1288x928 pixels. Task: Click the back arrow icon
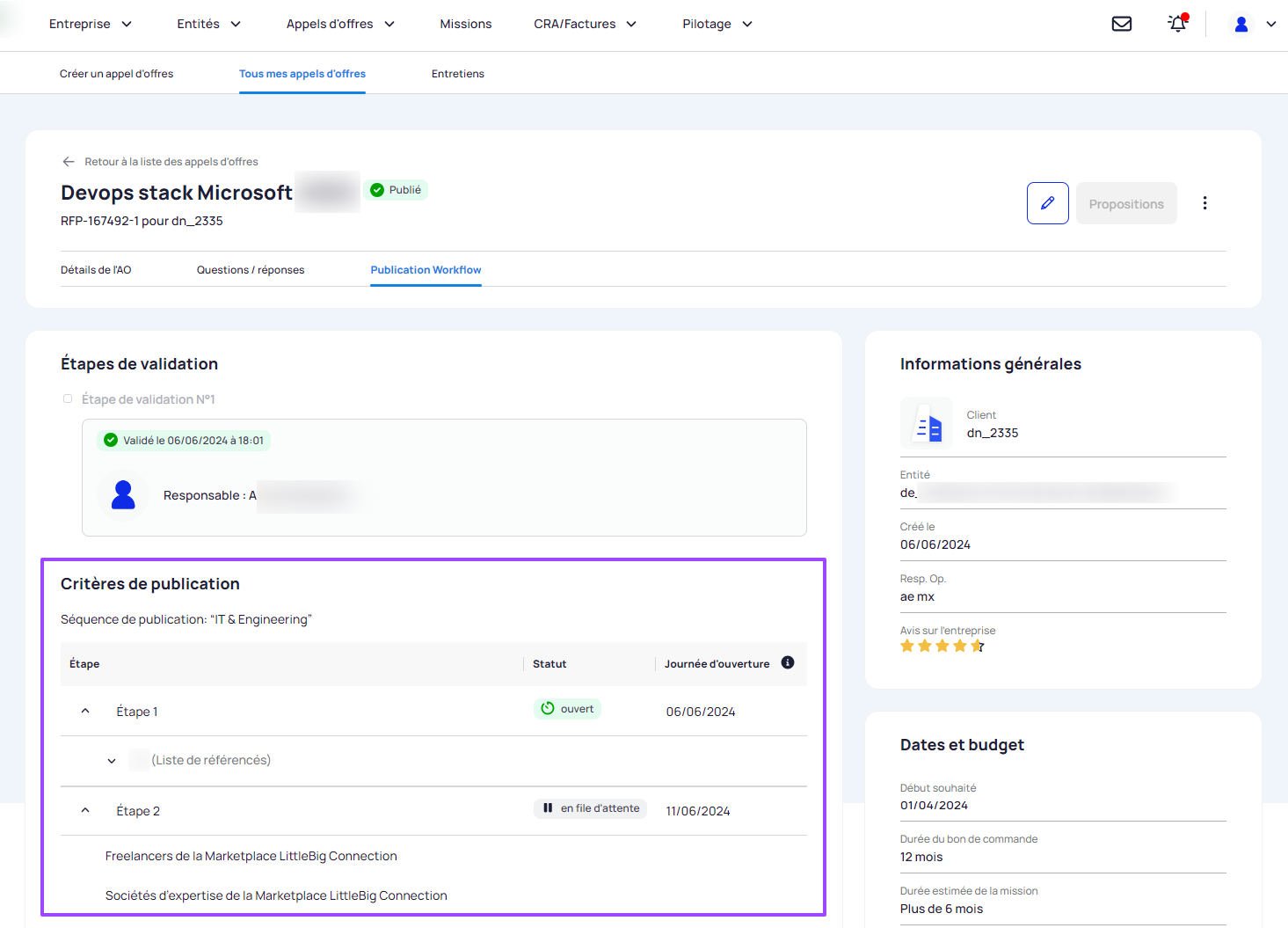[69, 162]
